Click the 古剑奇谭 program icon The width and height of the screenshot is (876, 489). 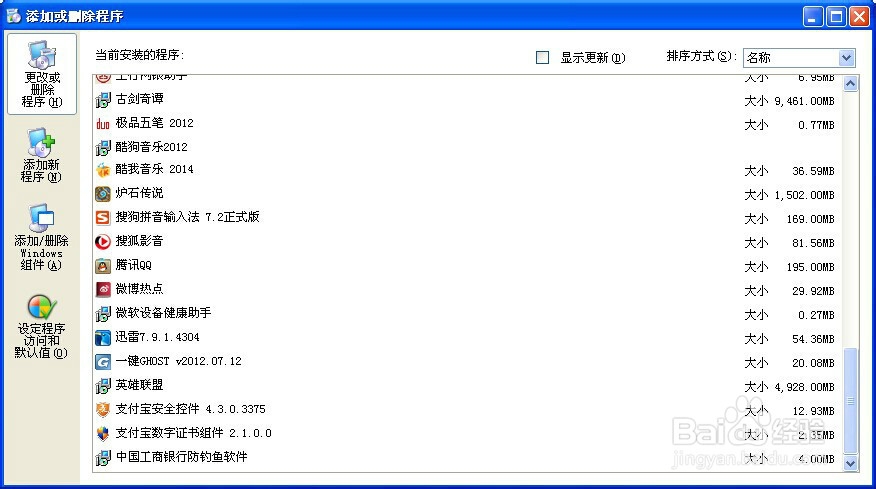click(103, 99)
